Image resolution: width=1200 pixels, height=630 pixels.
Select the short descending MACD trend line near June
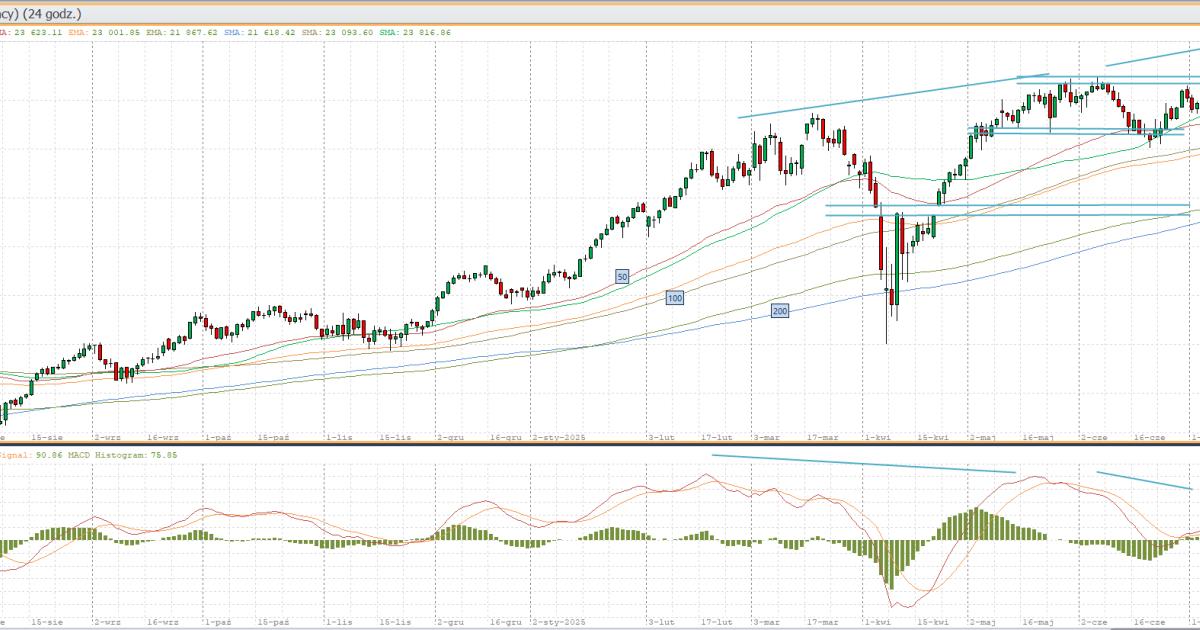pos(1144,480)
